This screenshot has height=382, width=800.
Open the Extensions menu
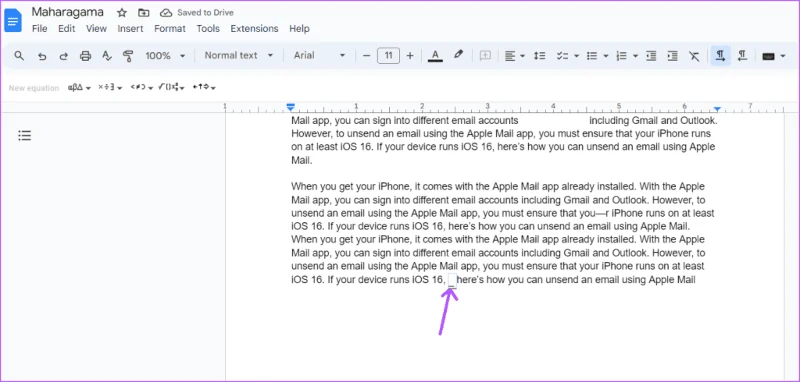tap(255, 29)
